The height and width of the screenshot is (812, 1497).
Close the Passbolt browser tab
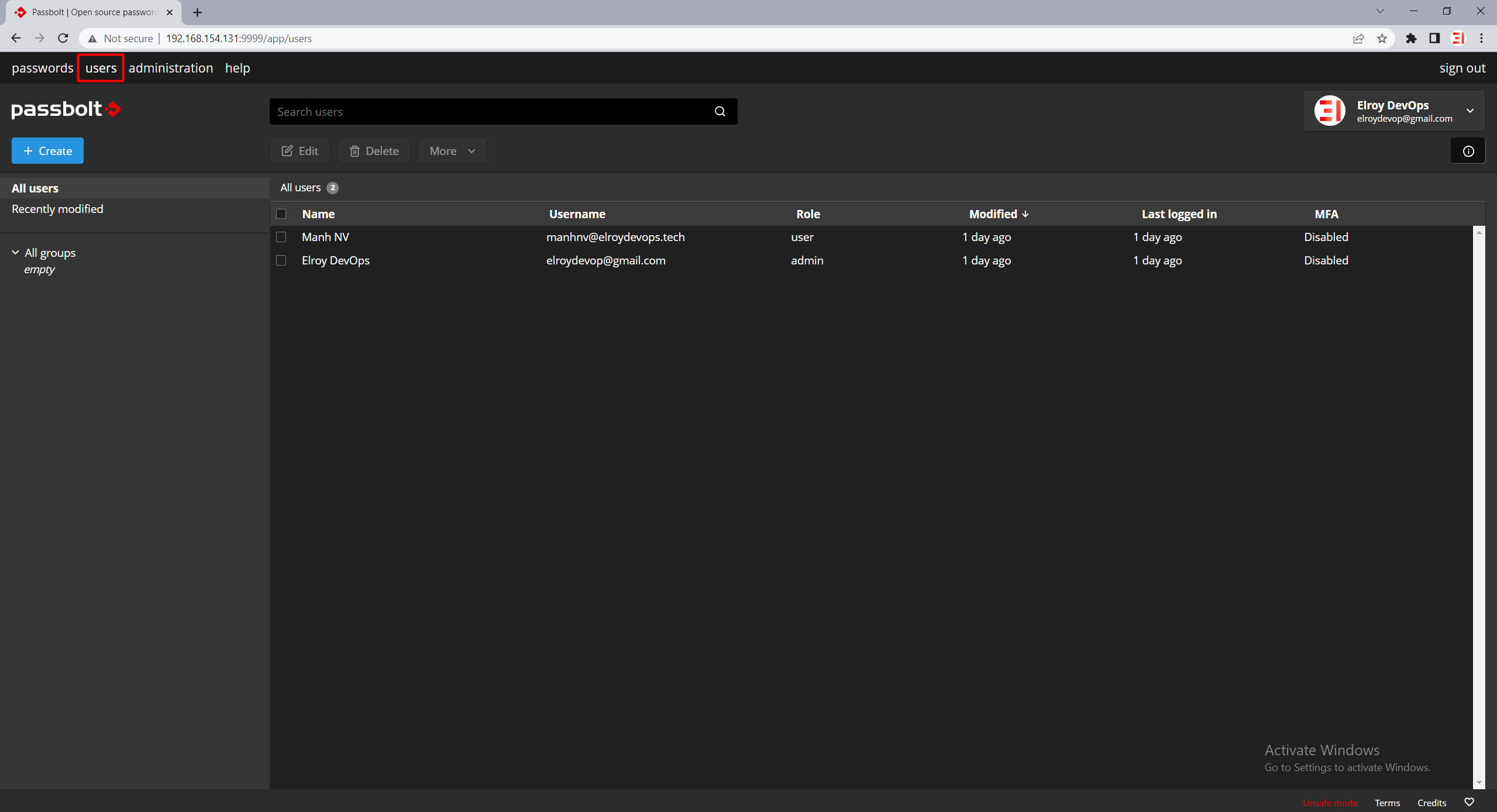pos(170,12)
